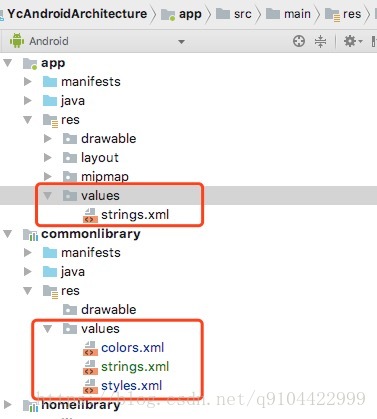Expand manifests under commonlibrary
This screenshot has height=419, width=377.
(28, 253)
